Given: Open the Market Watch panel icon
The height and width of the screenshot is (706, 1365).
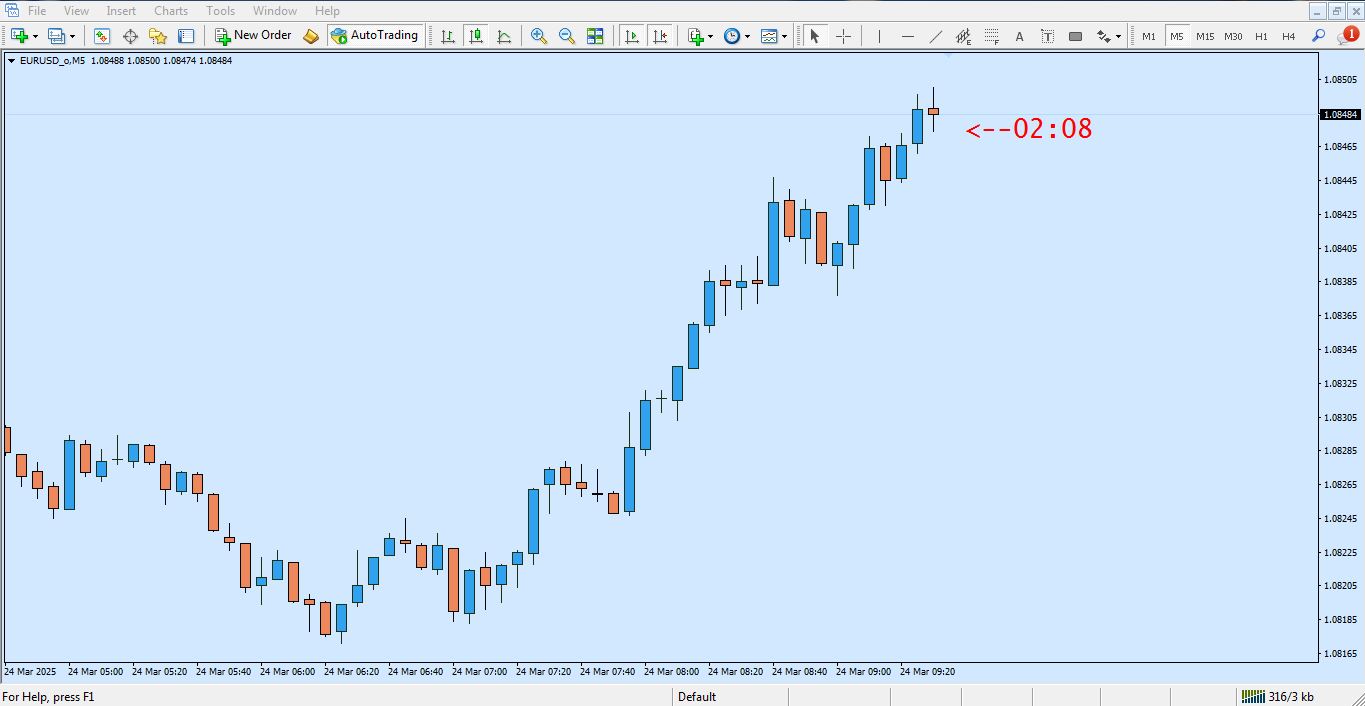Looking at the screenshot, I should [x=102, y=36].
